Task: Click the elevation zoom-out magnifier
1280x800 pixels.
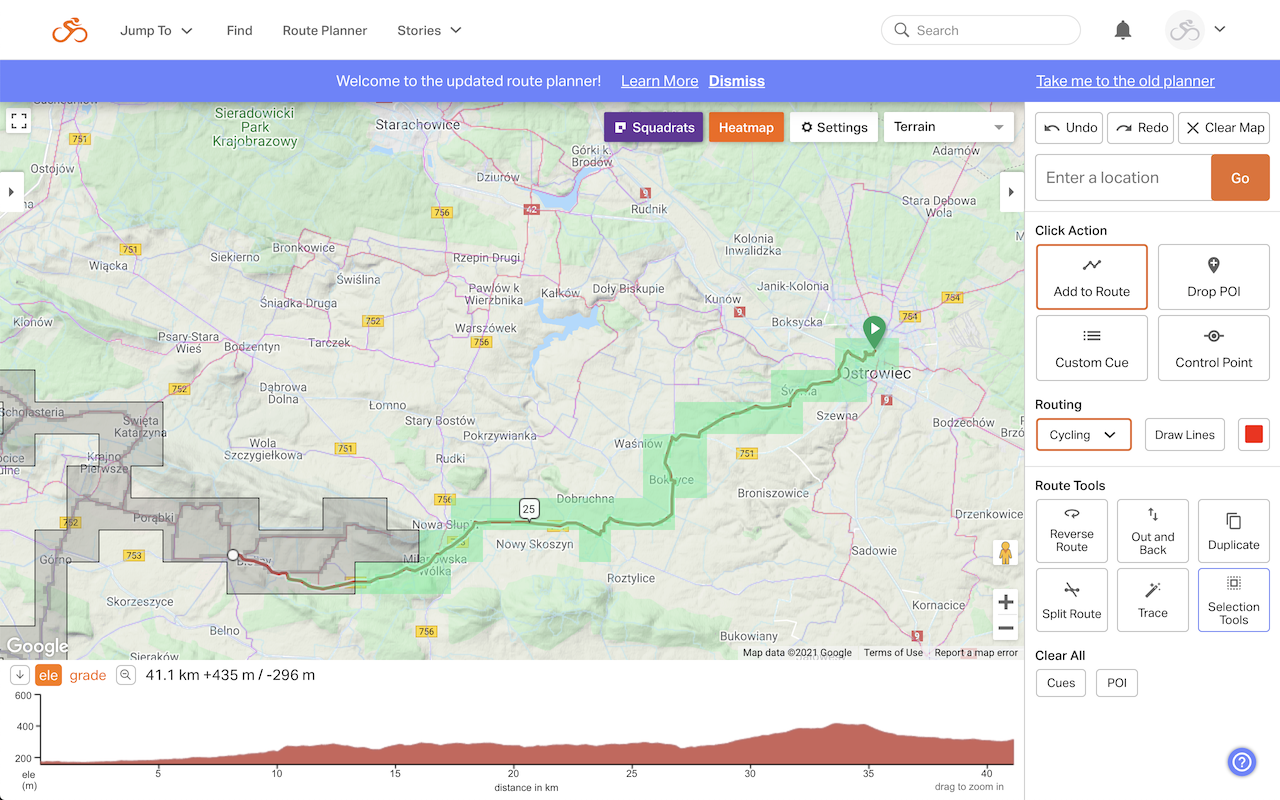Action: (x=126, y=675)
